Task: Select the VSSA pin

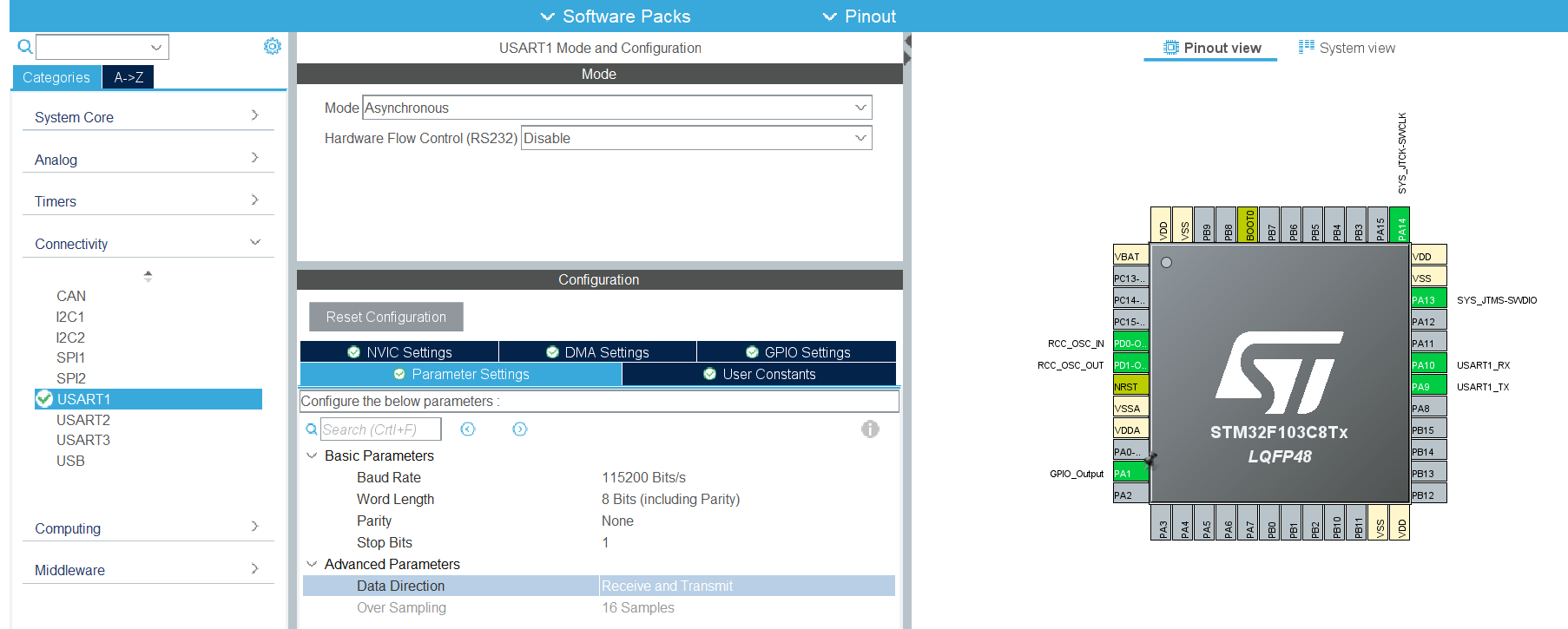Action: click(x=1130, y=408)
